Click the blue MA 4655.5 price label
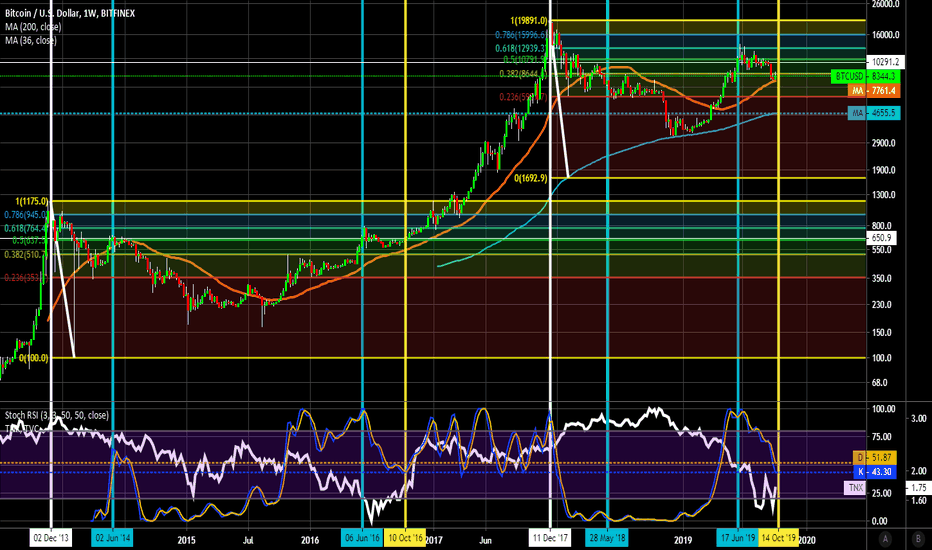This screenshot has width=932, height=550. point(874,112)
